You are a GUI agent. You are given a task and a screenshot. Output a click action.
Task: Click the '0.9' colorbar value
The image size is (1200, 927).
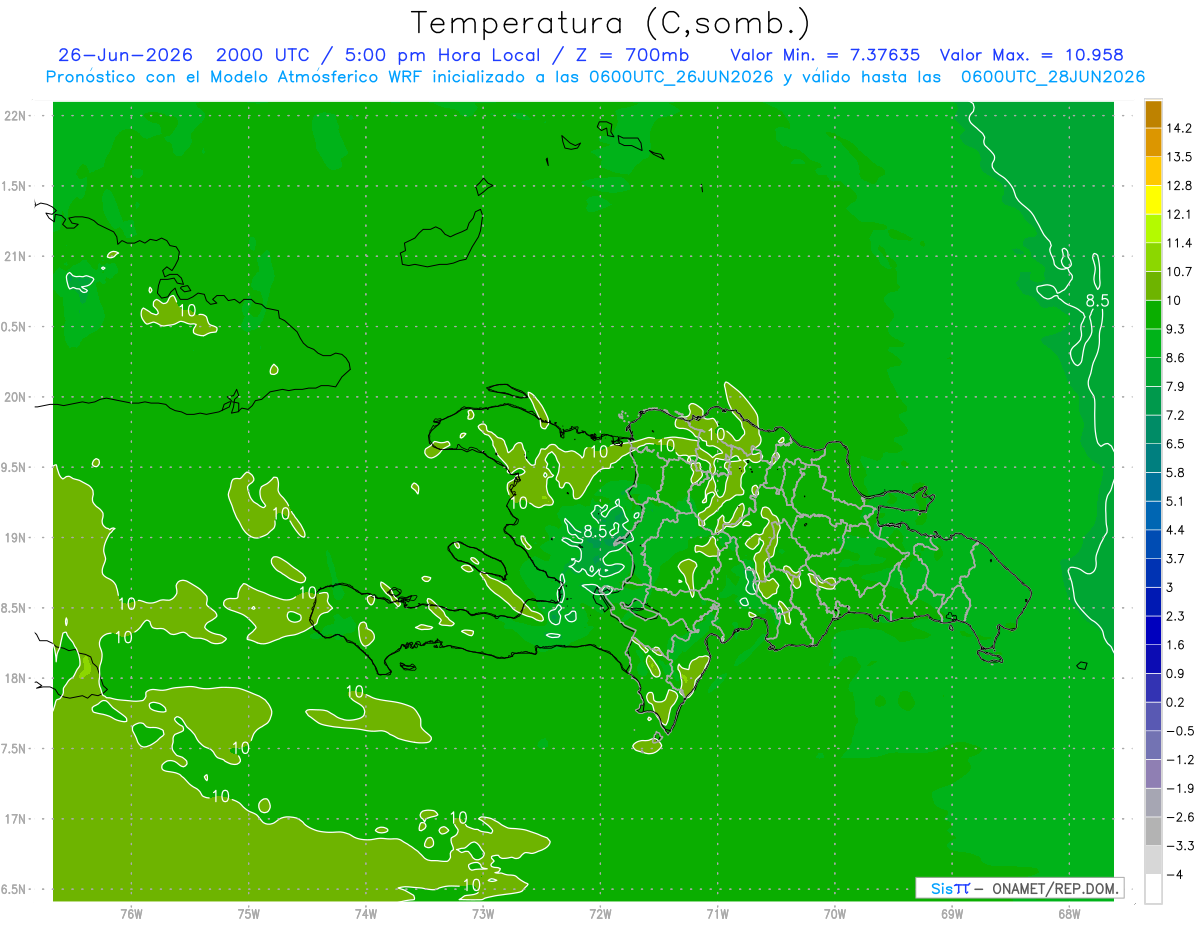[1175, 673]
